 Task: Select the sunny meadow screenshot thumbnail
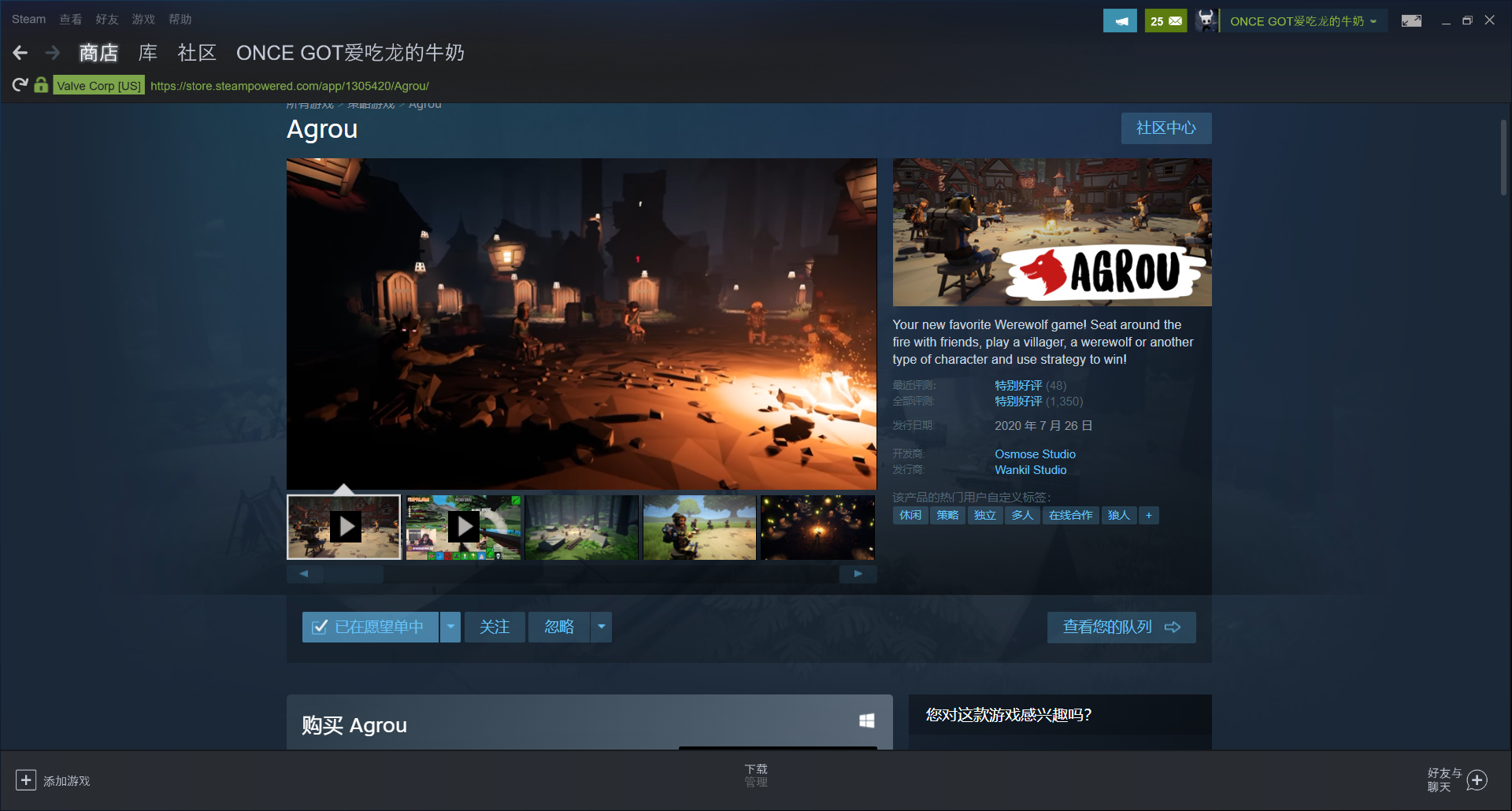point(699,527)
